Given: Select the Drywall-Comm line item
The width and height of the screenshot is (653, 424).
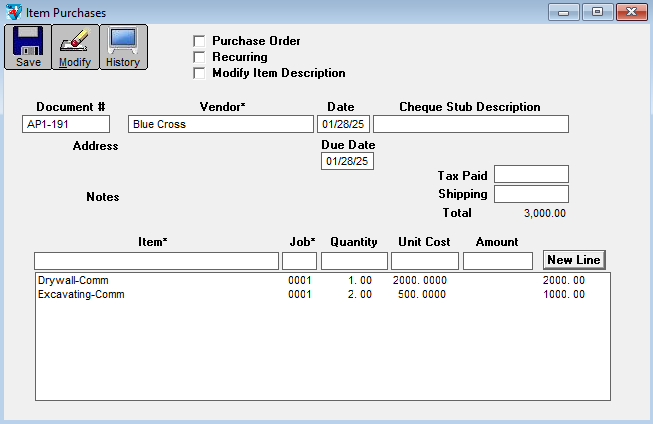Looking at the screenshot, I should (66, 280).
